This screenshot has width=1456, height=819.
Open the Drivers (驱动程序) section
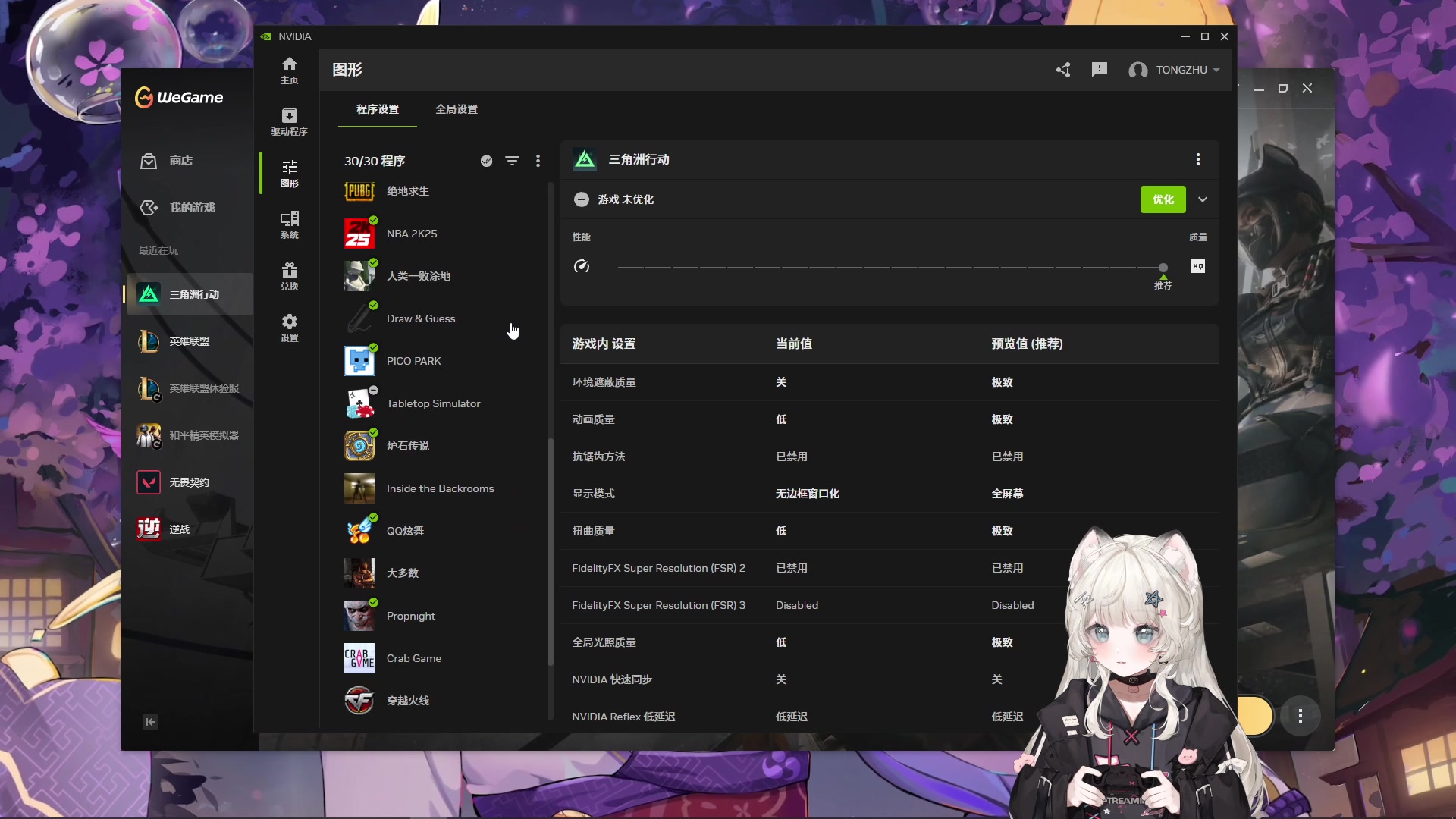pos(289,121)
